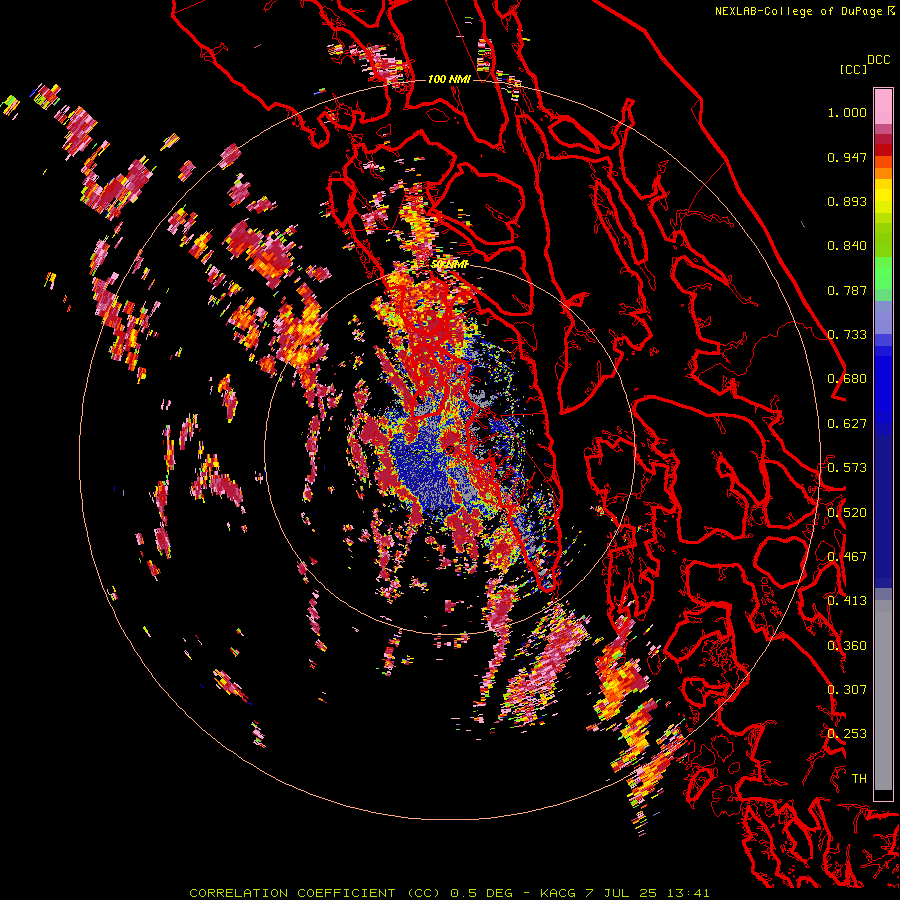This screenshot has height=900, width=900.
Task: Click the 0.840 legend value
Action: point(847,246)
